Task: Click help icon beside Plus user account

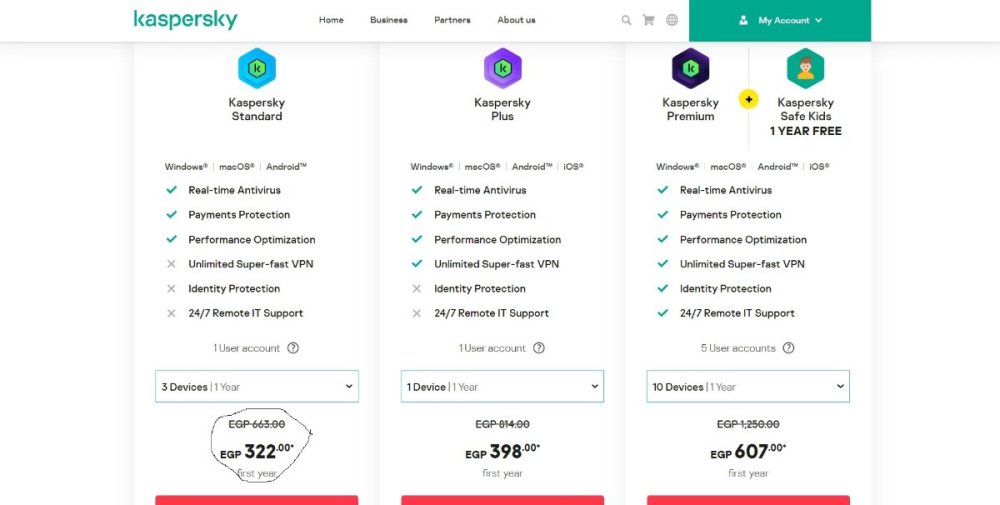Action: pos(539,348)
